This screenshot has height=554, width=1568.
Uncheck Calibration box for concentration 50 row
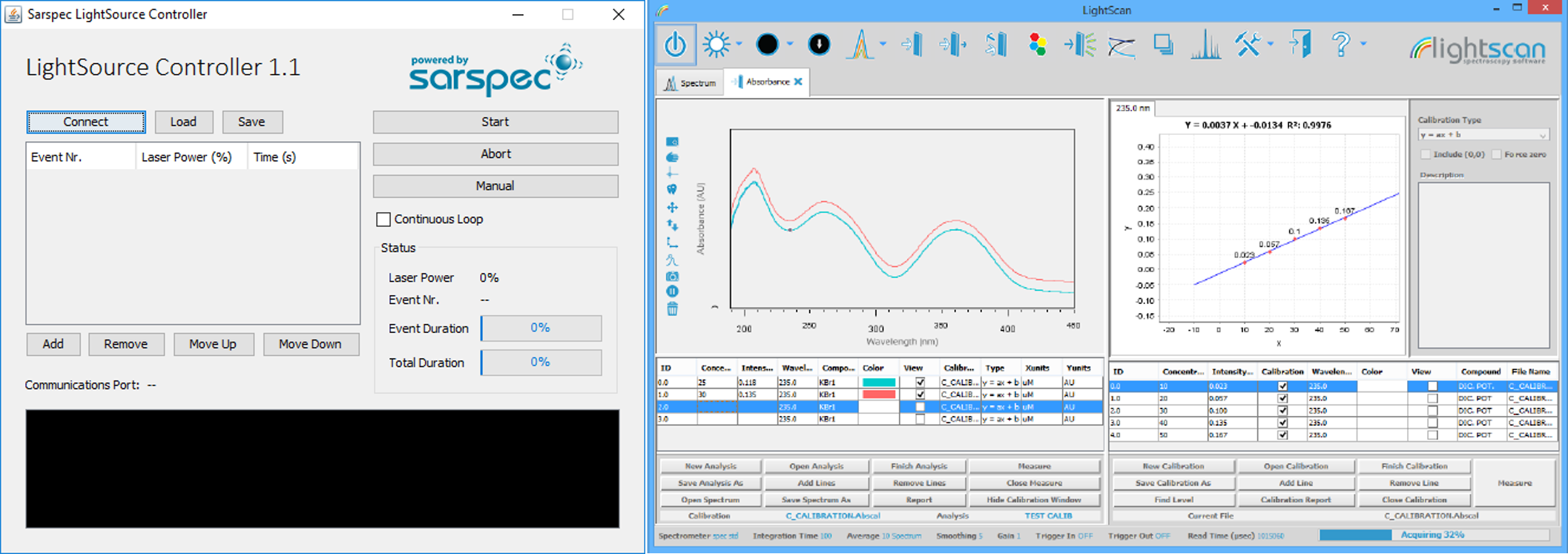1282,435
